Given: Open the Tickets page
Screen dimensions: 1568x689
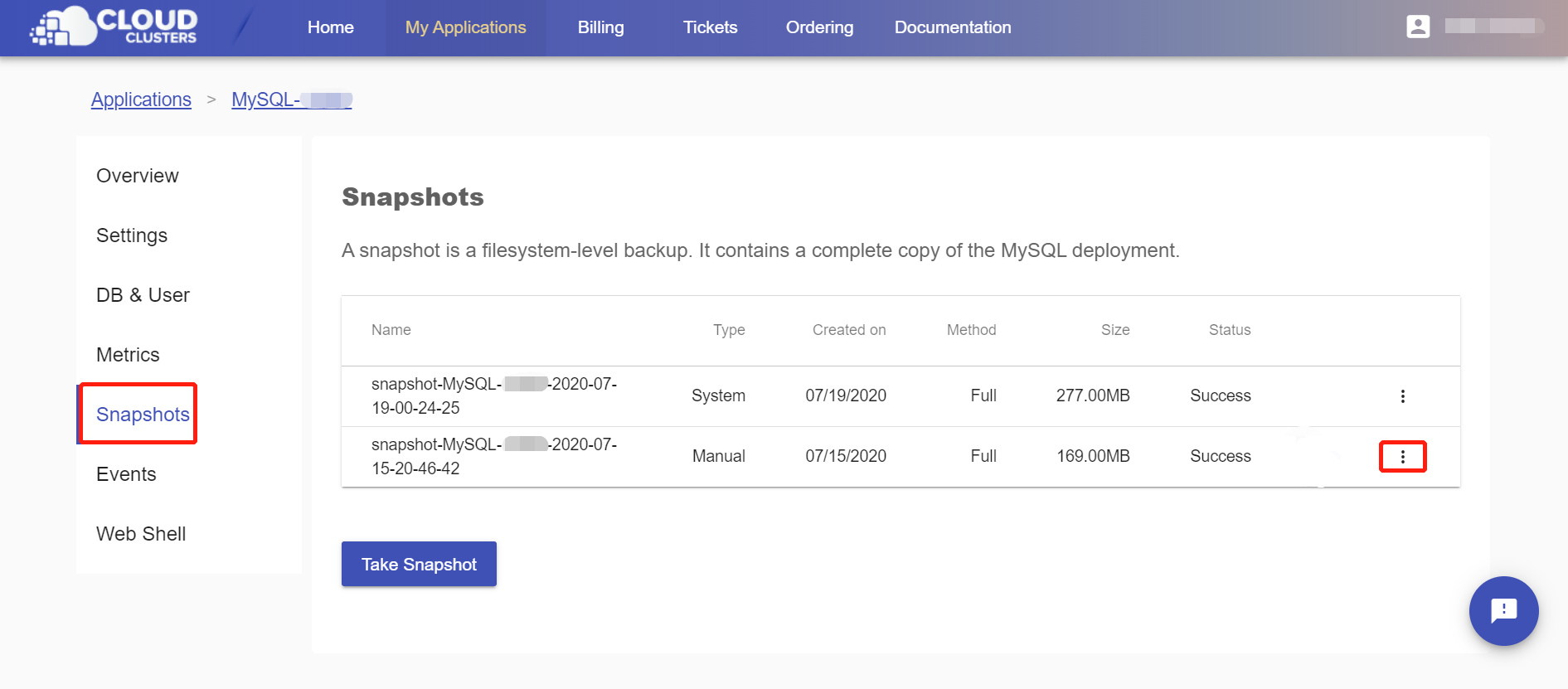Looking at the screenshot, I should click(711, 27).
